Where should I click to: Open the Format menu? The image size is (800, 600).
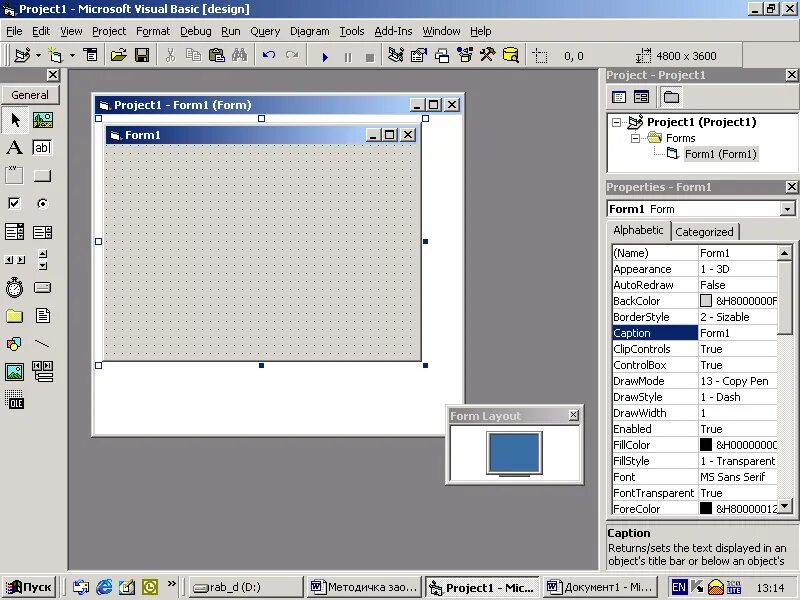(153, 32)
